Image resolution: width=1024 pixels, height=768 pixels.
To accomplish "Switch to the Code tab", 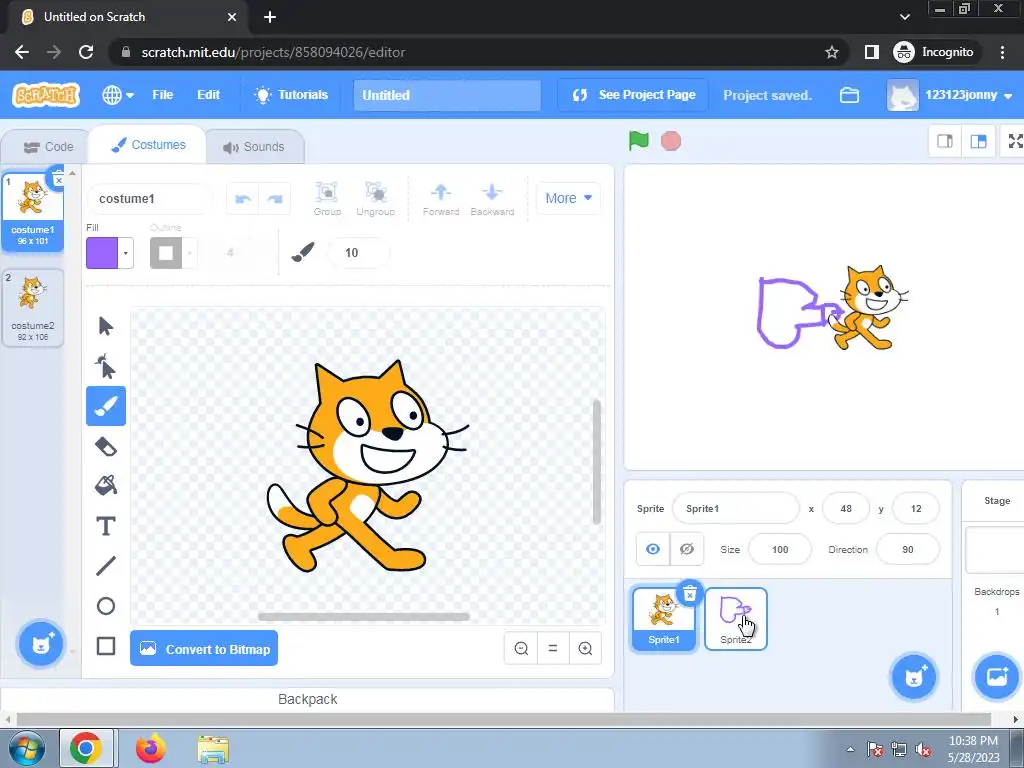I will (x=48, y=147).
